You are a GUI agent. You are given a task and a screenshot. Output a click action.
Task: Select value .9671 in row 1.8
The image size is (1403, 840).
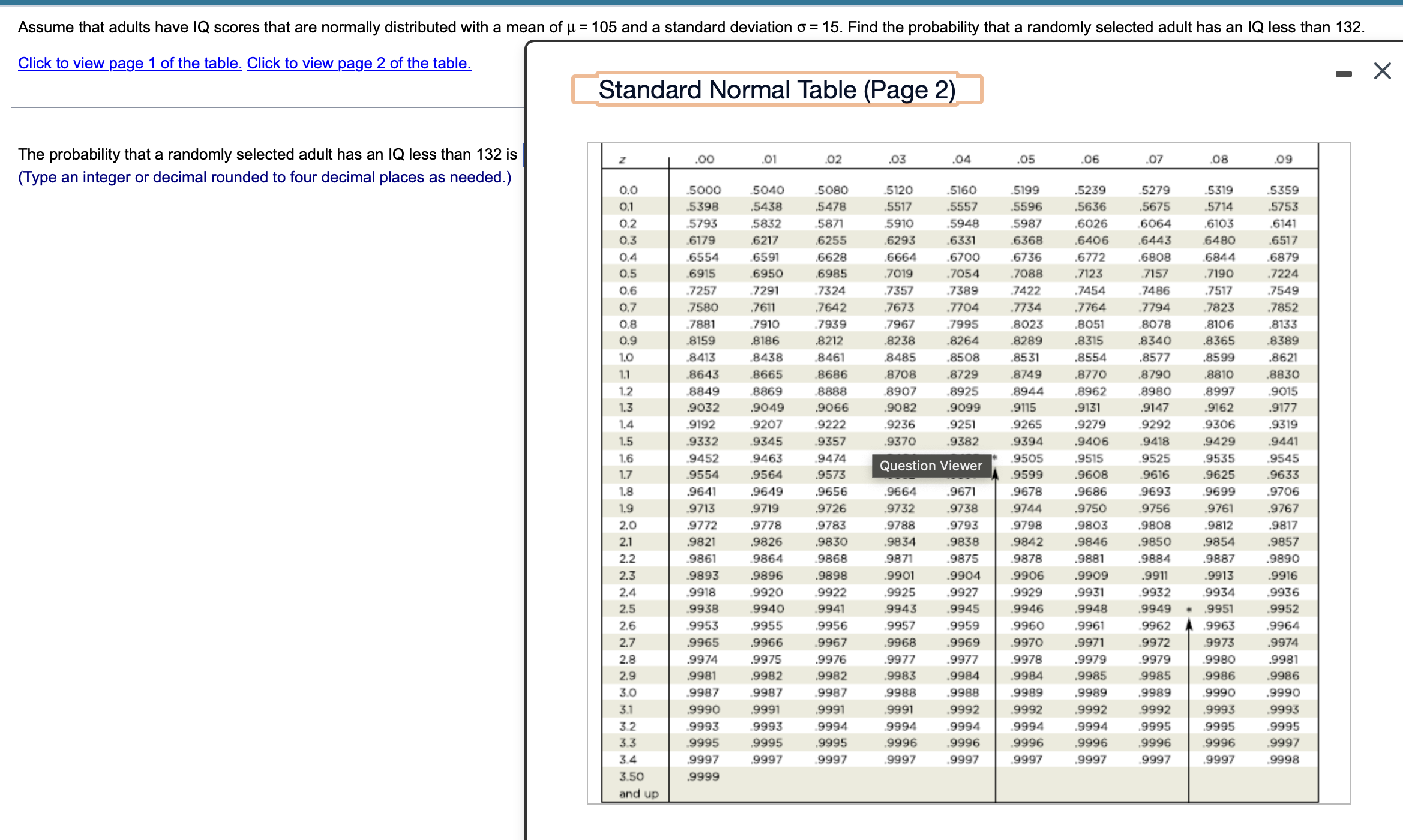pos(962,491)
